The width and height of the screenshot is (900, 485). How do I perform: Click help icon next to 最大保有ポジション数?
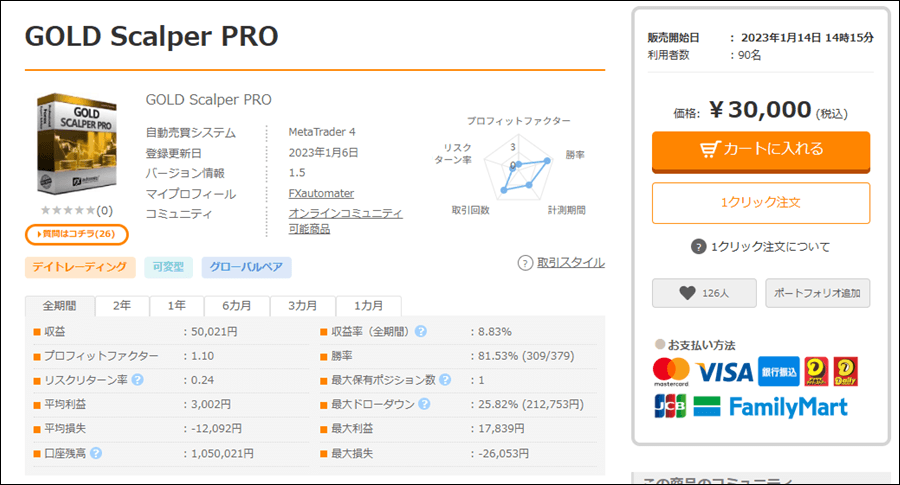pyautogui.click(x=445, y=379)
